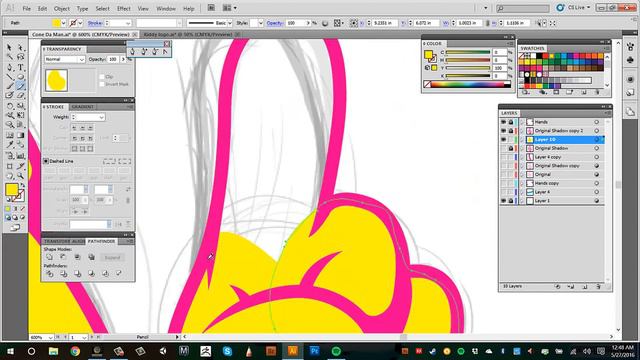Enable the Invert Mask checkbox

click(102, 84)
